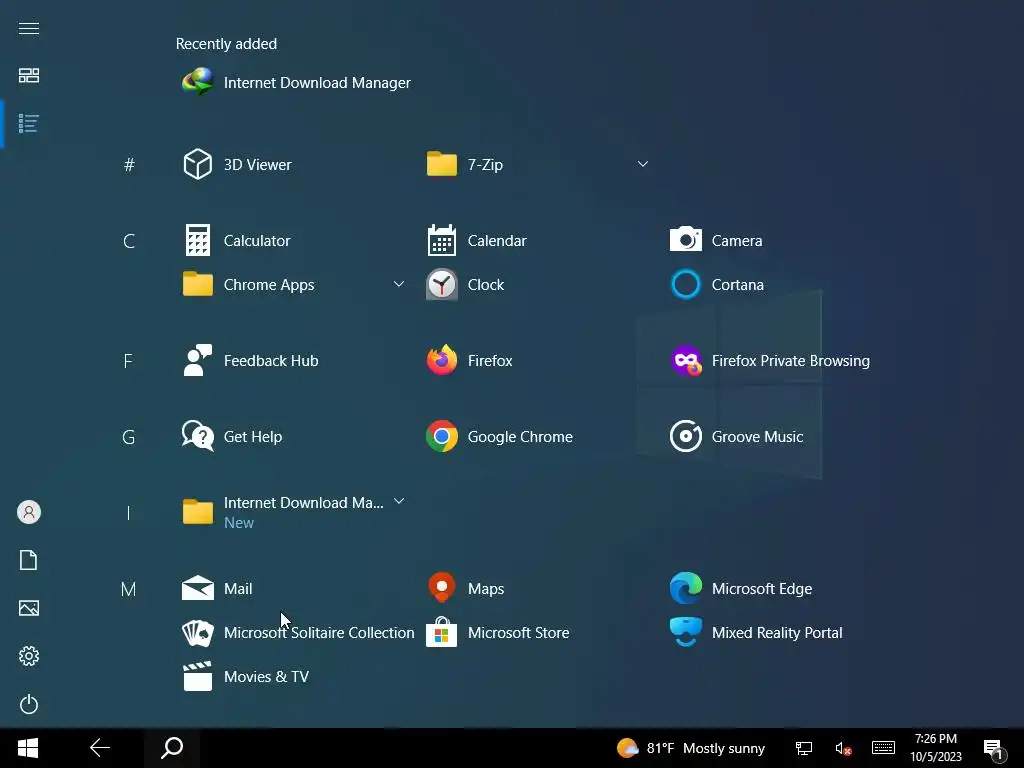Open the Calculator app

(x=236, y=241)
